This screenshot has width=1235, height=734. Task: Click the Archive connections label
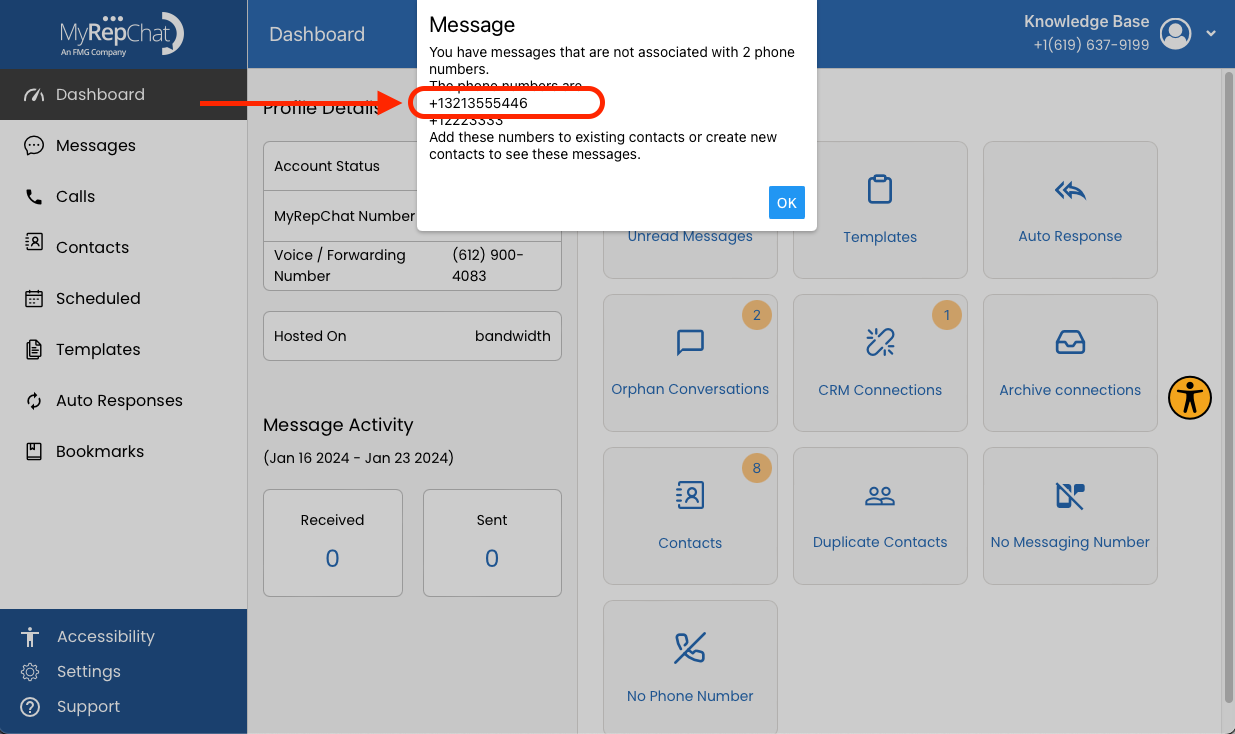[x=1070, y=390]
